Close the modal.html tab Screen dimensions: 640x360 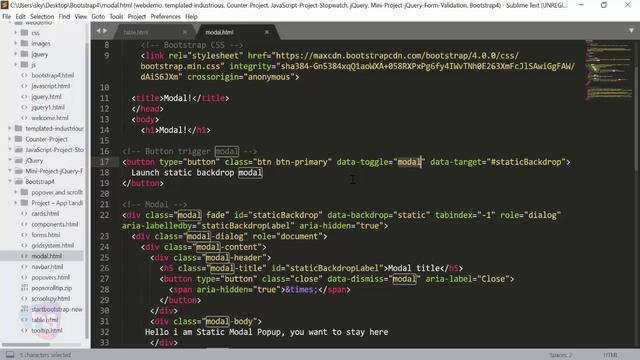click(x=267, y=32)
